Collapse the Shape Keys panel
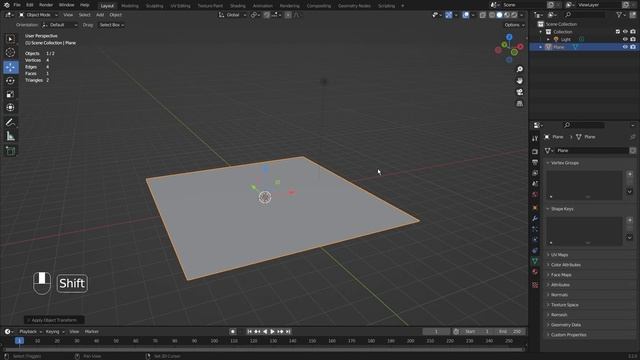This screenshot has height=360, width=640. [590, 209]
